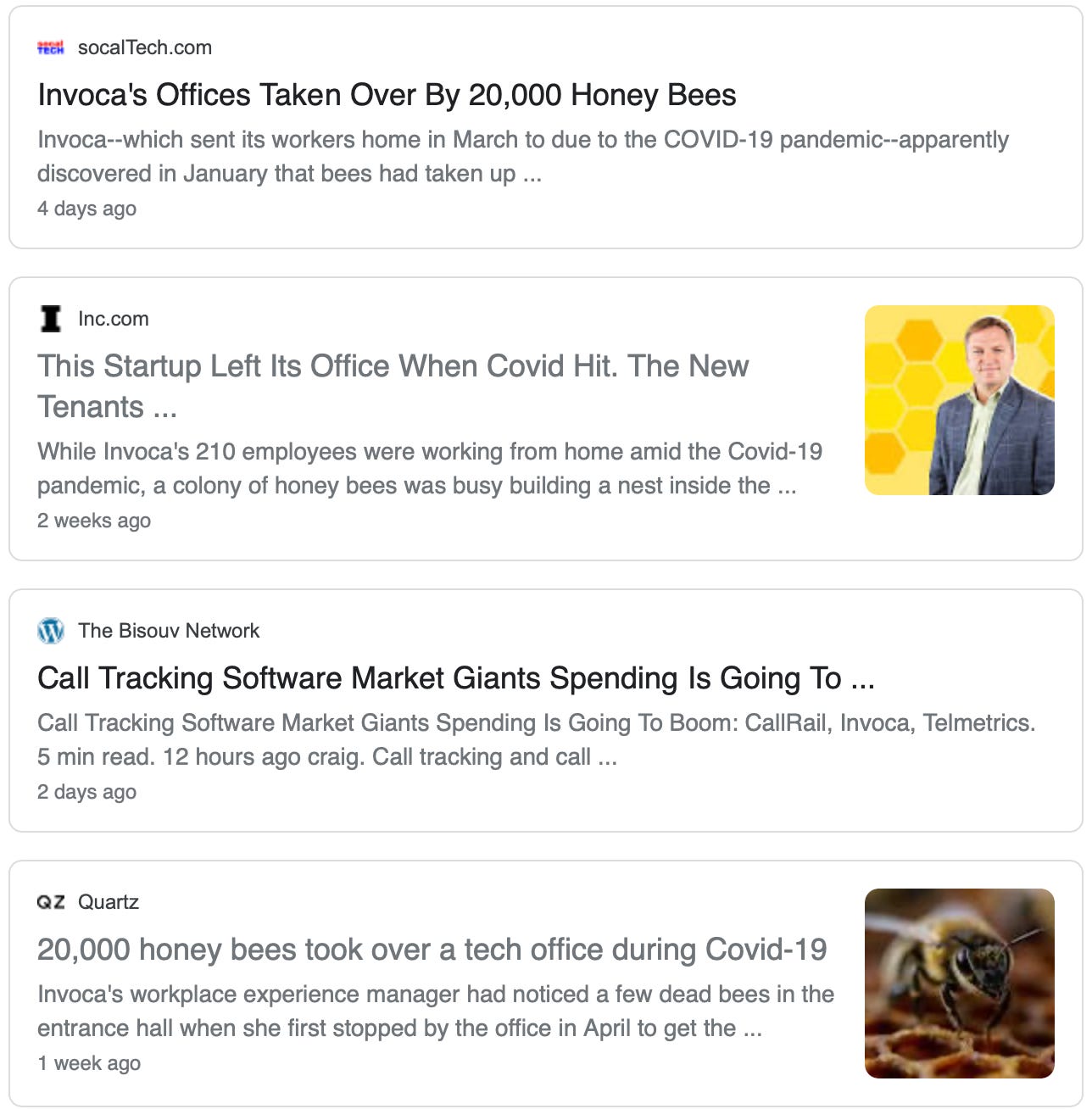Click the '4 days ago' timestamp

(86, 209)
